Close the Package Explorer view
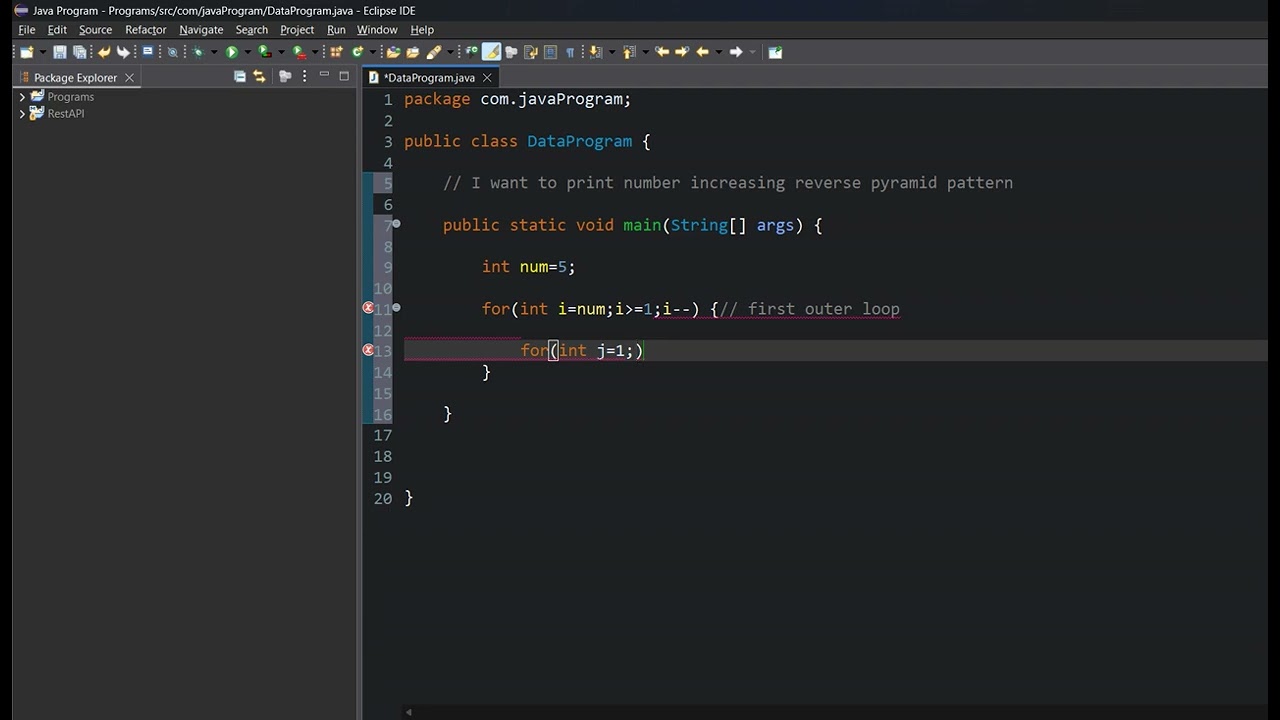The height and width of the screenshot is (720, 1280). point(129,77)
